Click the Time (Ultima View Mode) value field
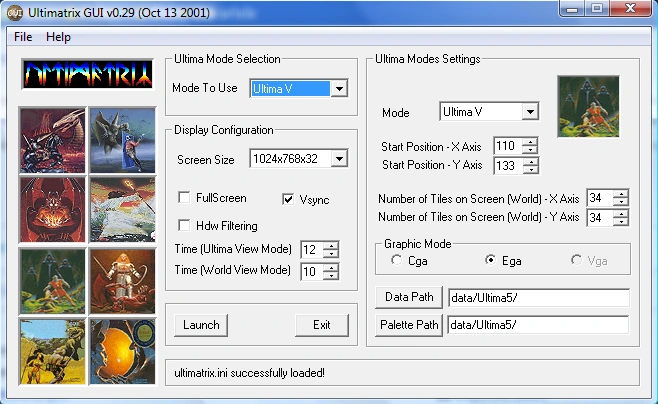Viewport: 658px width, 404px height. pyautogui.click(x=312, y=250)
